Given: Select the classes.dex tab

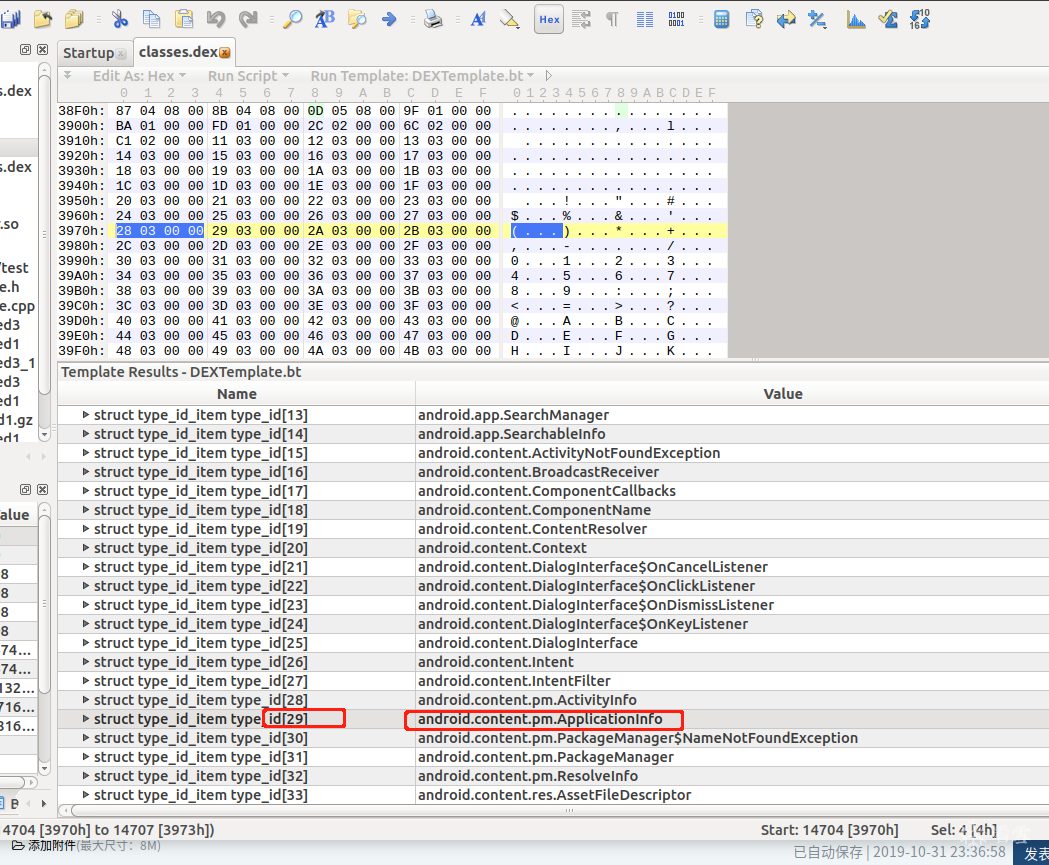Looking at the screenshot, I should tap(178, 52).
